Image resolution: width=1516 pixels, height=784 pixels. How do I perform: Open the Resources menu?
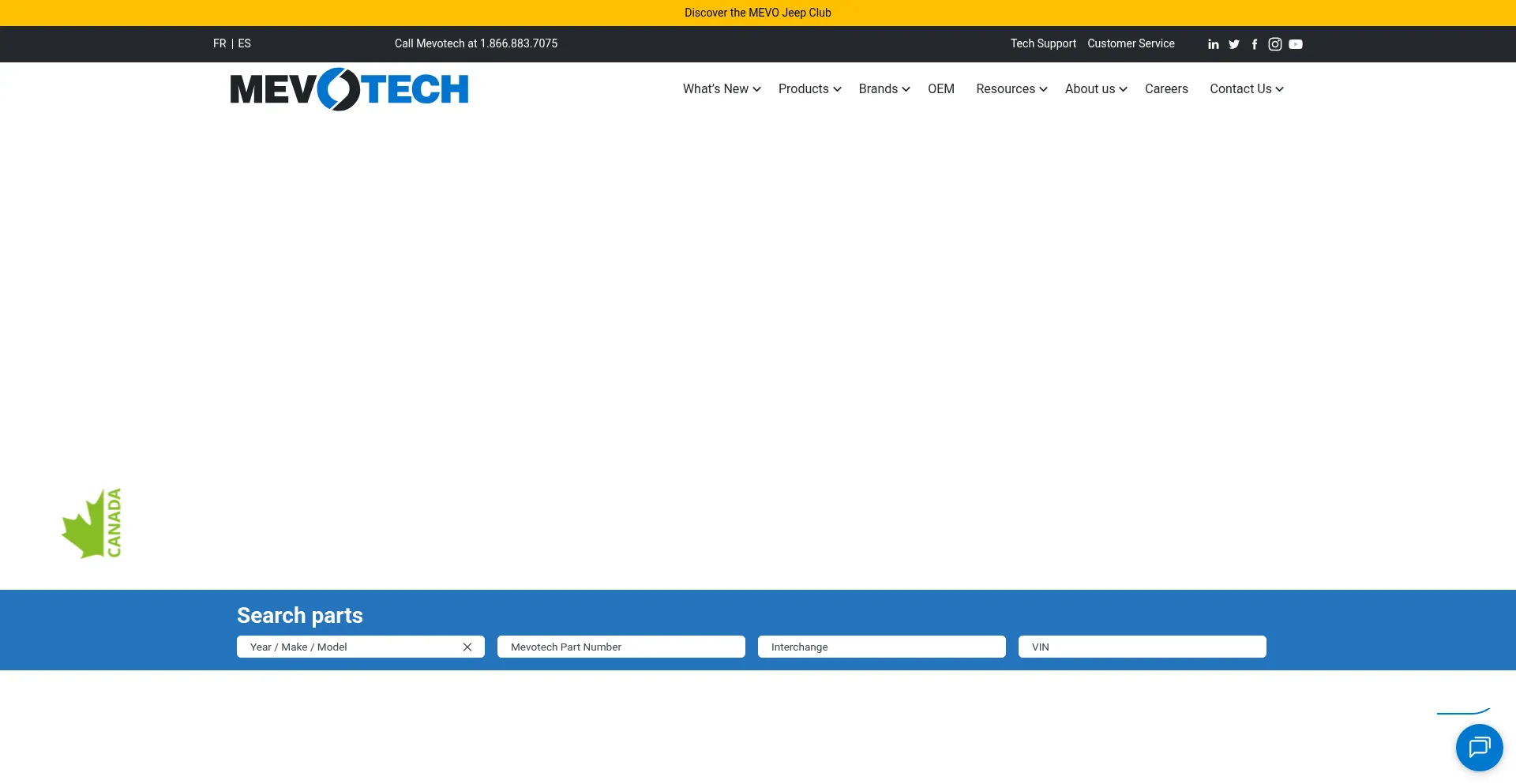tap(1011, 89)
